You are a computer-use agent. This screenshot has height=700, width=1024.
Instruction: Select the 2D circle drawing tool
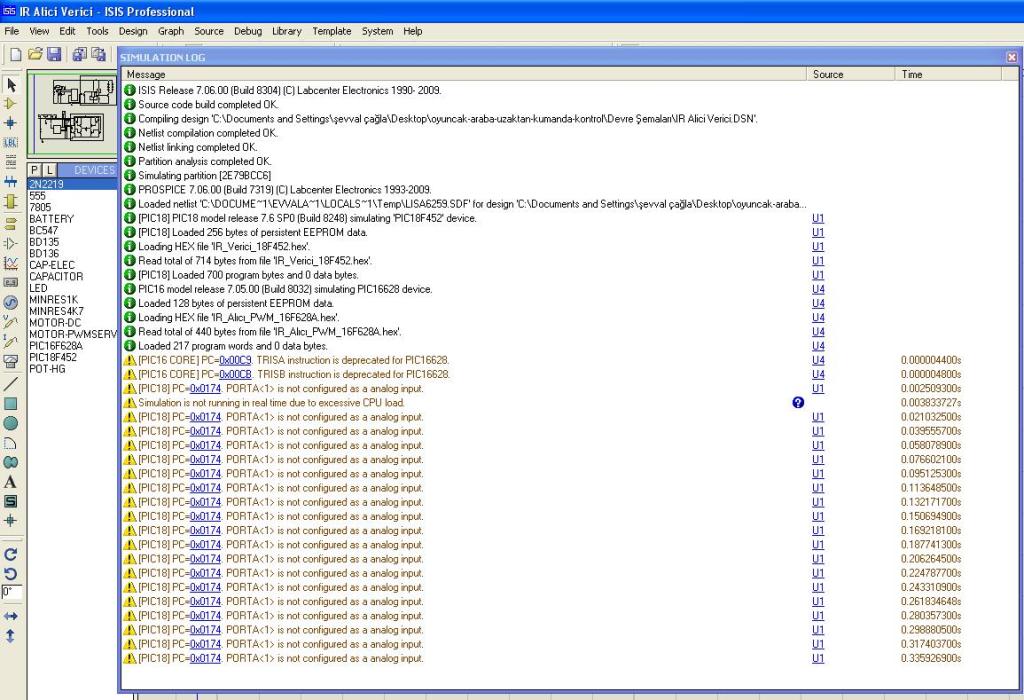pyautogui.click(x=10, y=423)
